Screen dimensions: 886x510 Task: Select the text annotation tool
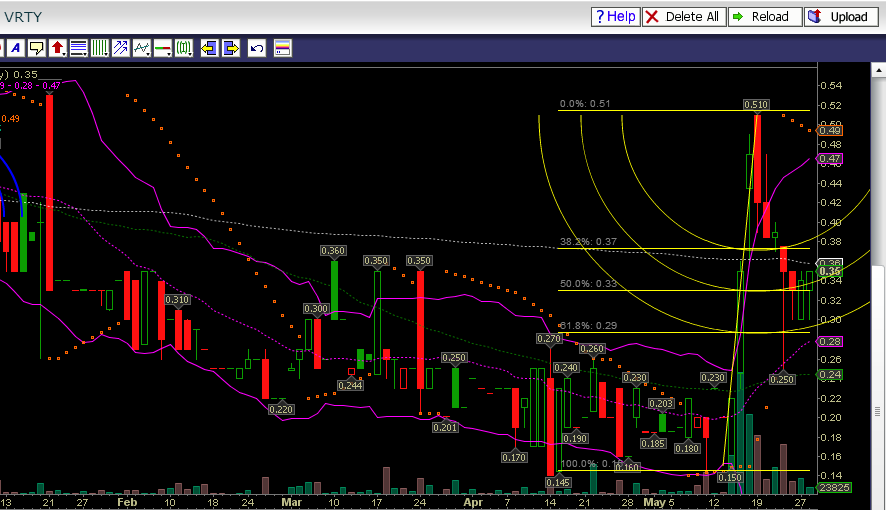coord(16,49)
